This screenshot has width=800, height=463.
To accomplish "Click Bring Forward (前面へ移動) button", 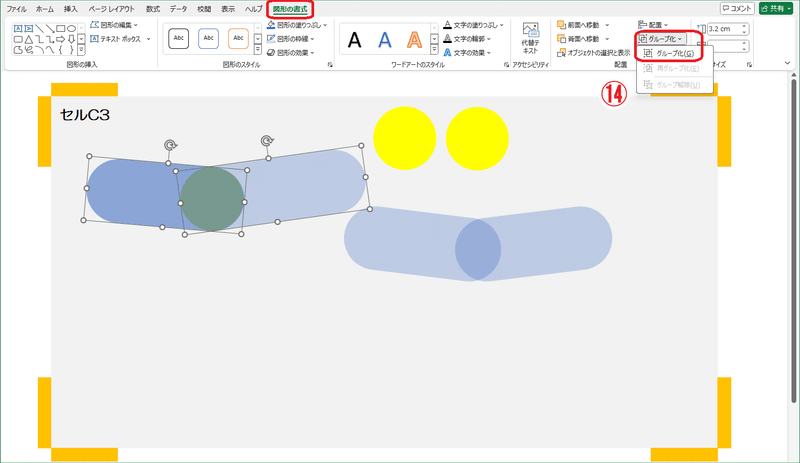I will click(579, 25).
